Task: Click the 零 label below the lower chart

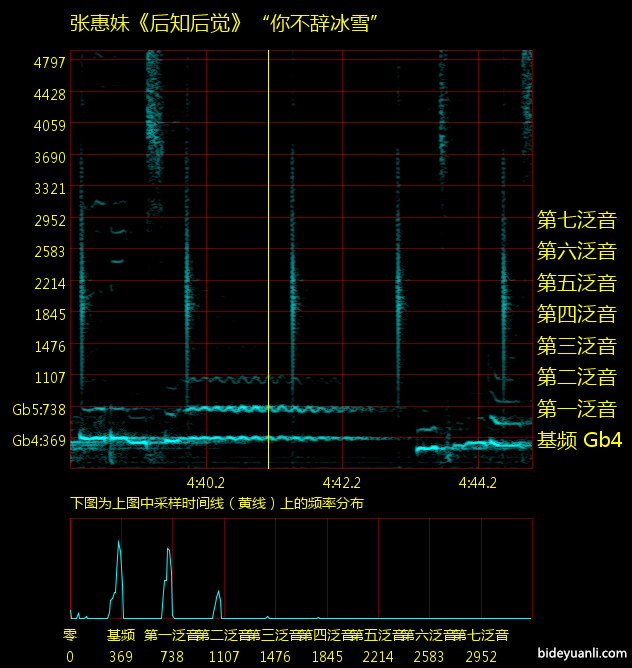Action: tap(70, 635)
